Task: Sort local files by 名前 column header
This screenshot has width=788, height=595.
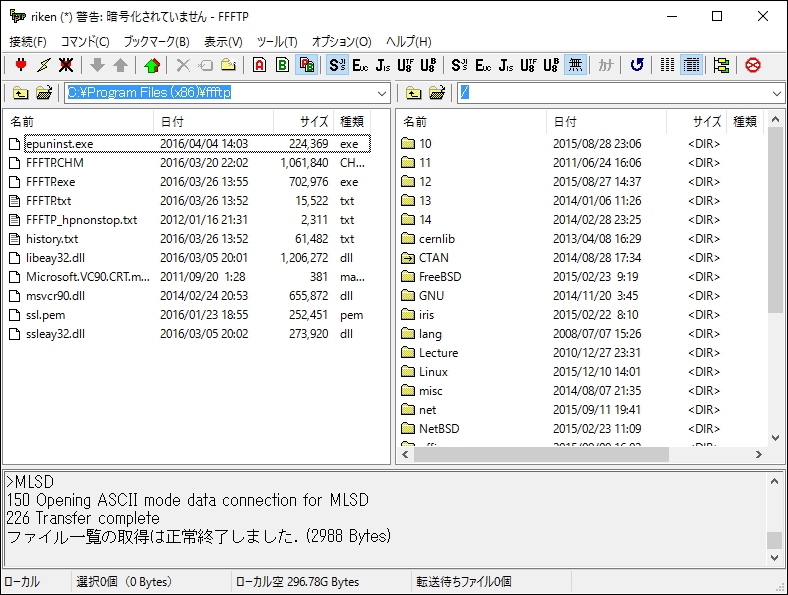Action: pos(79,122)
